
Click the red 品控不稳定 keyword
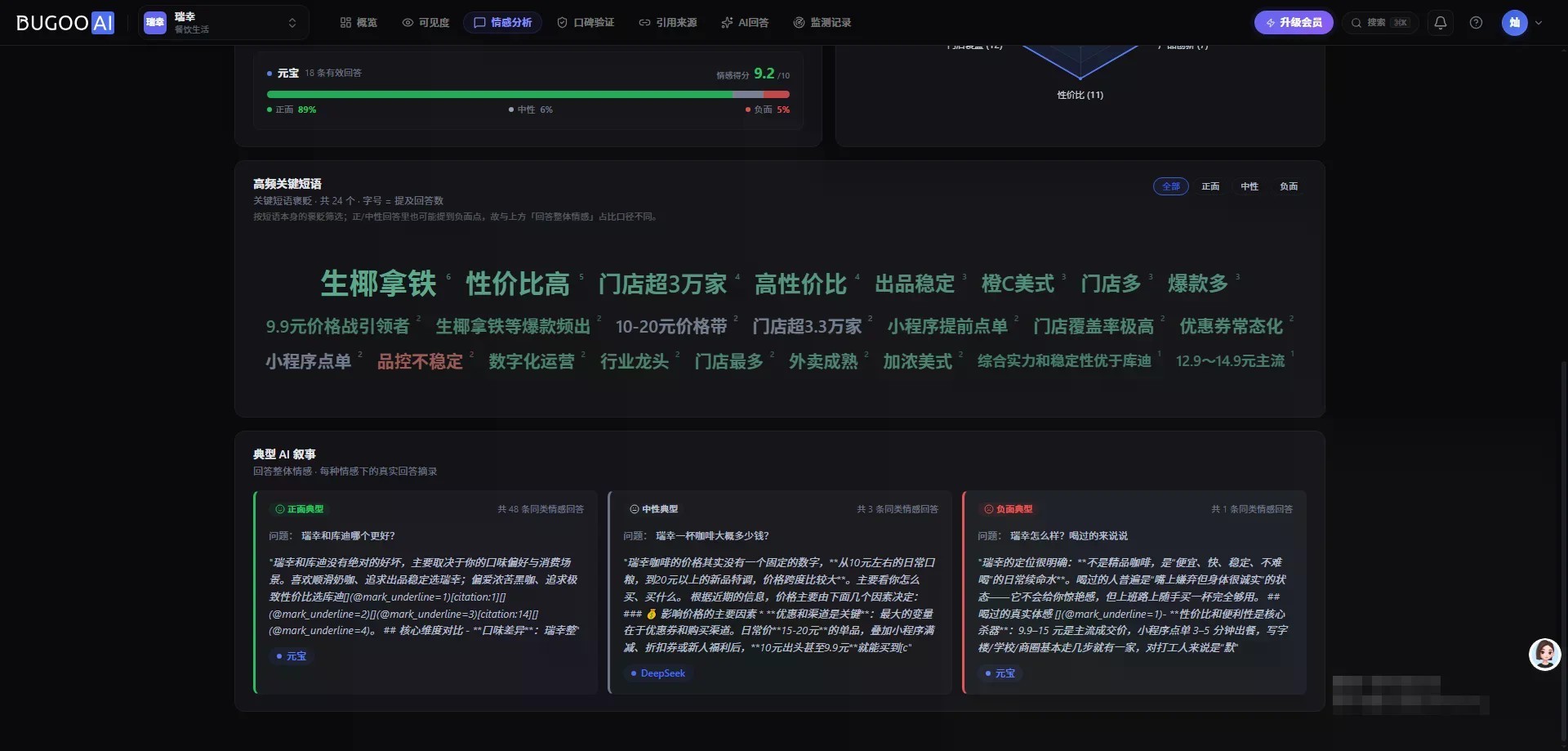420,361
